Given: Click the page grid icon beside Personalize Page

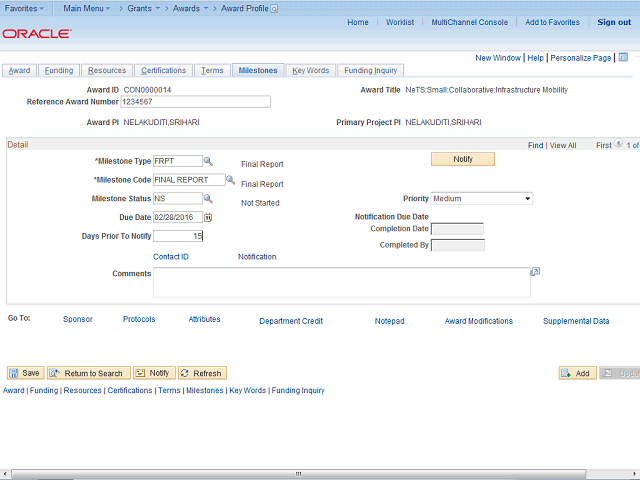Looking at the screenshot, I should point(623,57).
